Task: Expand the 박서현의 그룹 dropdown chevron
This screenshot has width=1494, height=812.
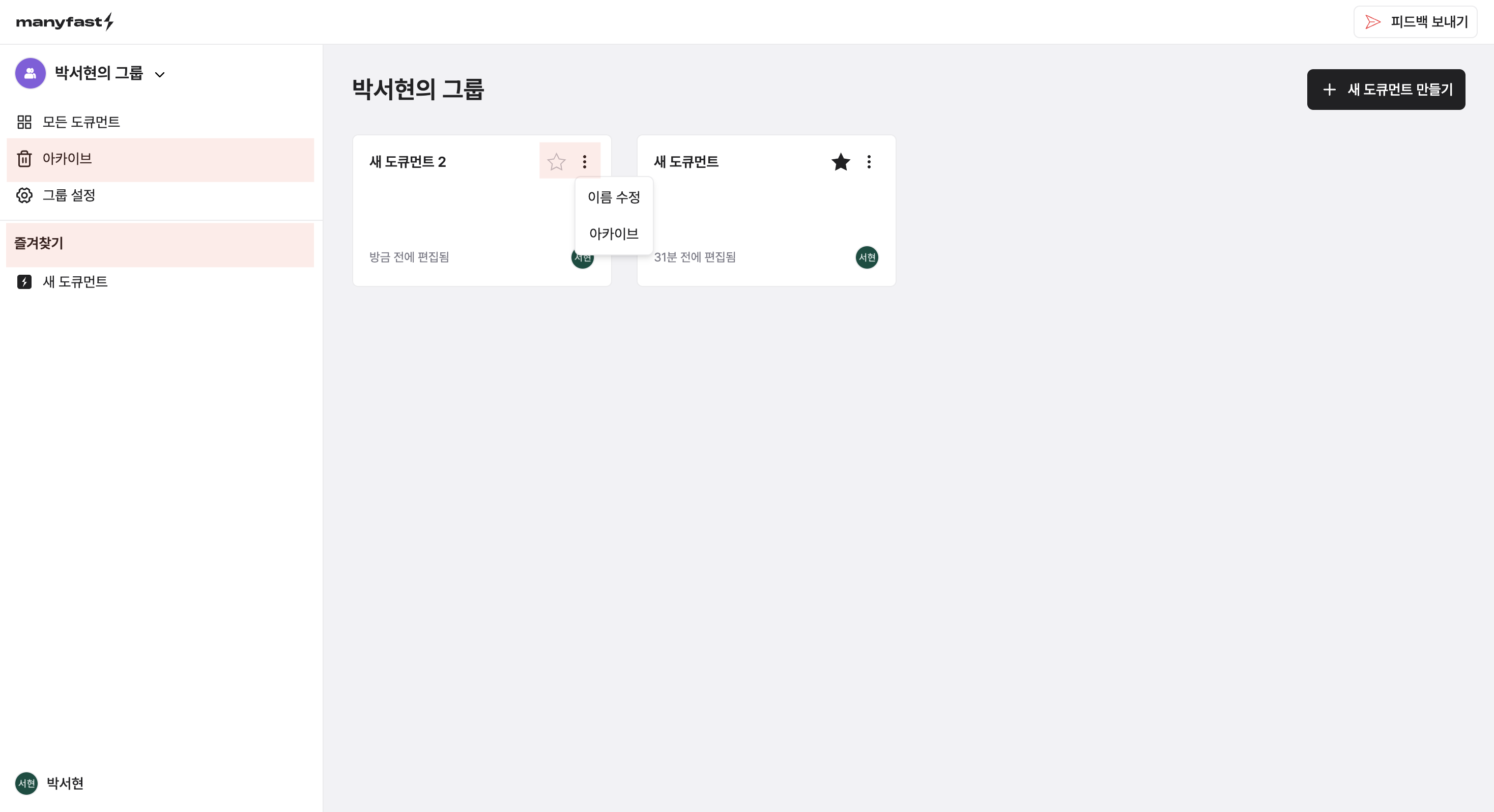Action: click(x=159, y=74)
